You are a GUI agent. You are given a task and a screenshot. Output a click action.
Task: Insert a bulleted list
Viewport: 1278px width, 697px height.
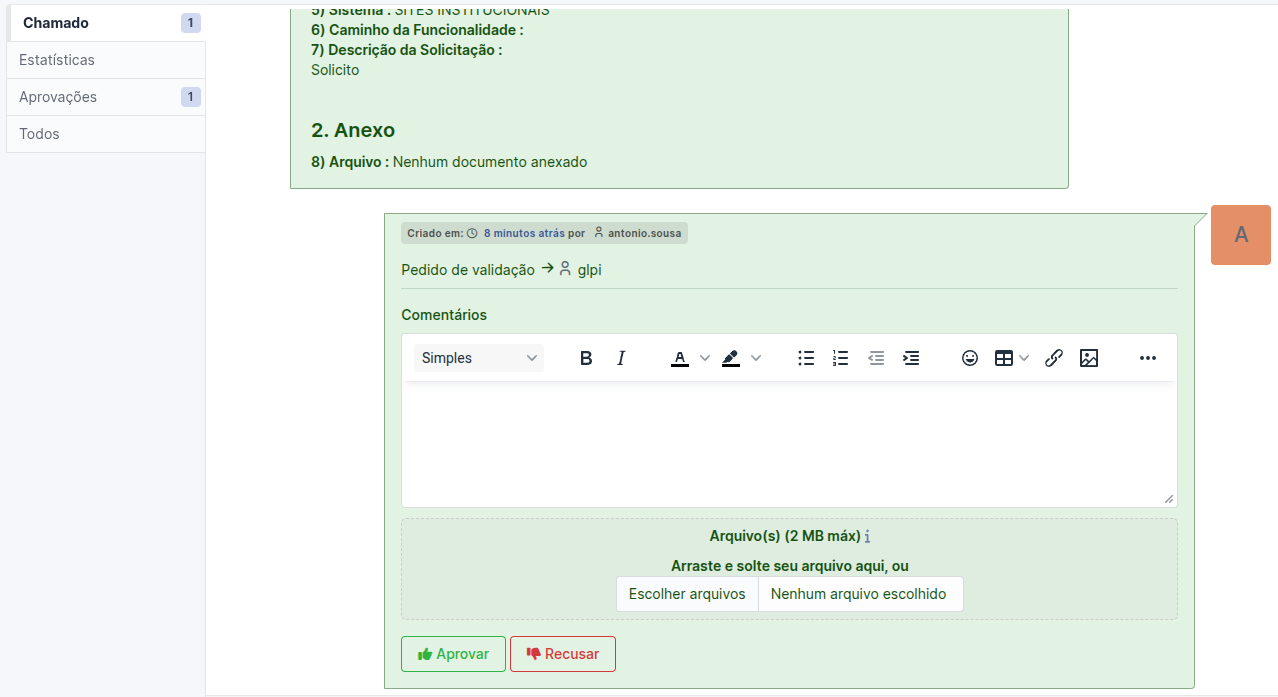click(x=806, y=358)
